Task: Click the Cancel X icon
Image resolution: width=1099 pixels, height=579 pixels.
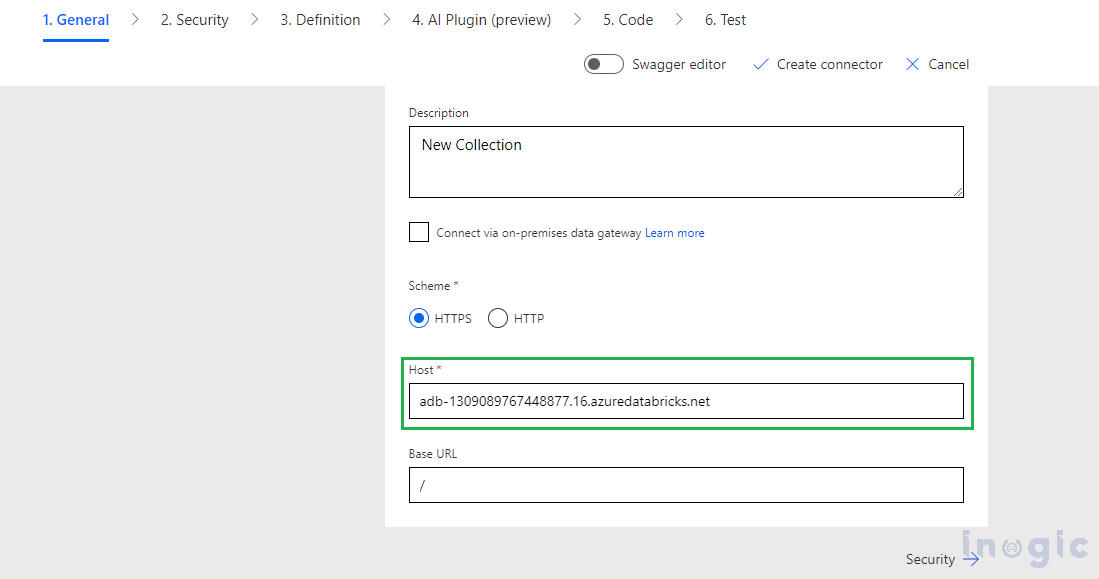Action: tap(912, 64)
